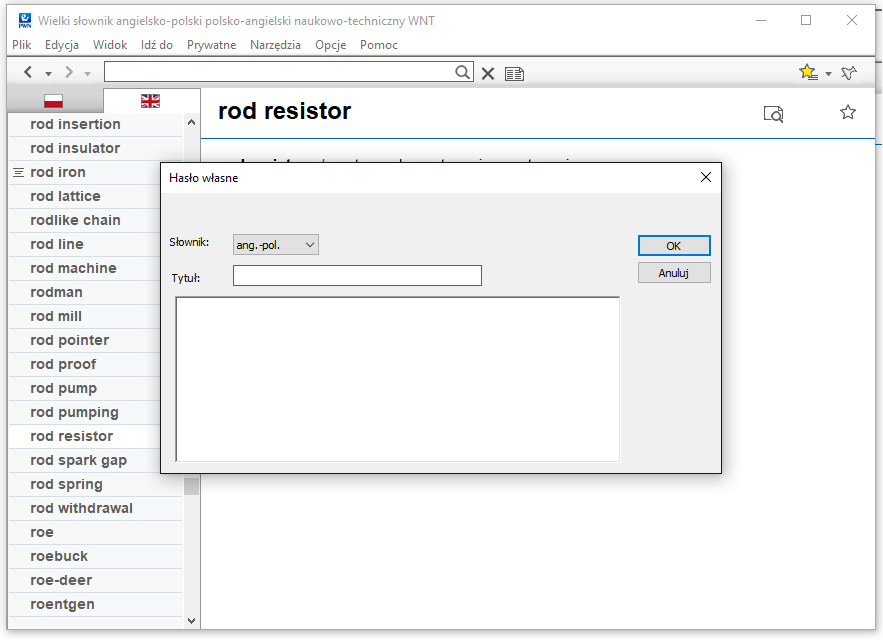Open the Idź do menu
Image resolution: width=883 pixels, height=640 pixels.
point(157,45)
